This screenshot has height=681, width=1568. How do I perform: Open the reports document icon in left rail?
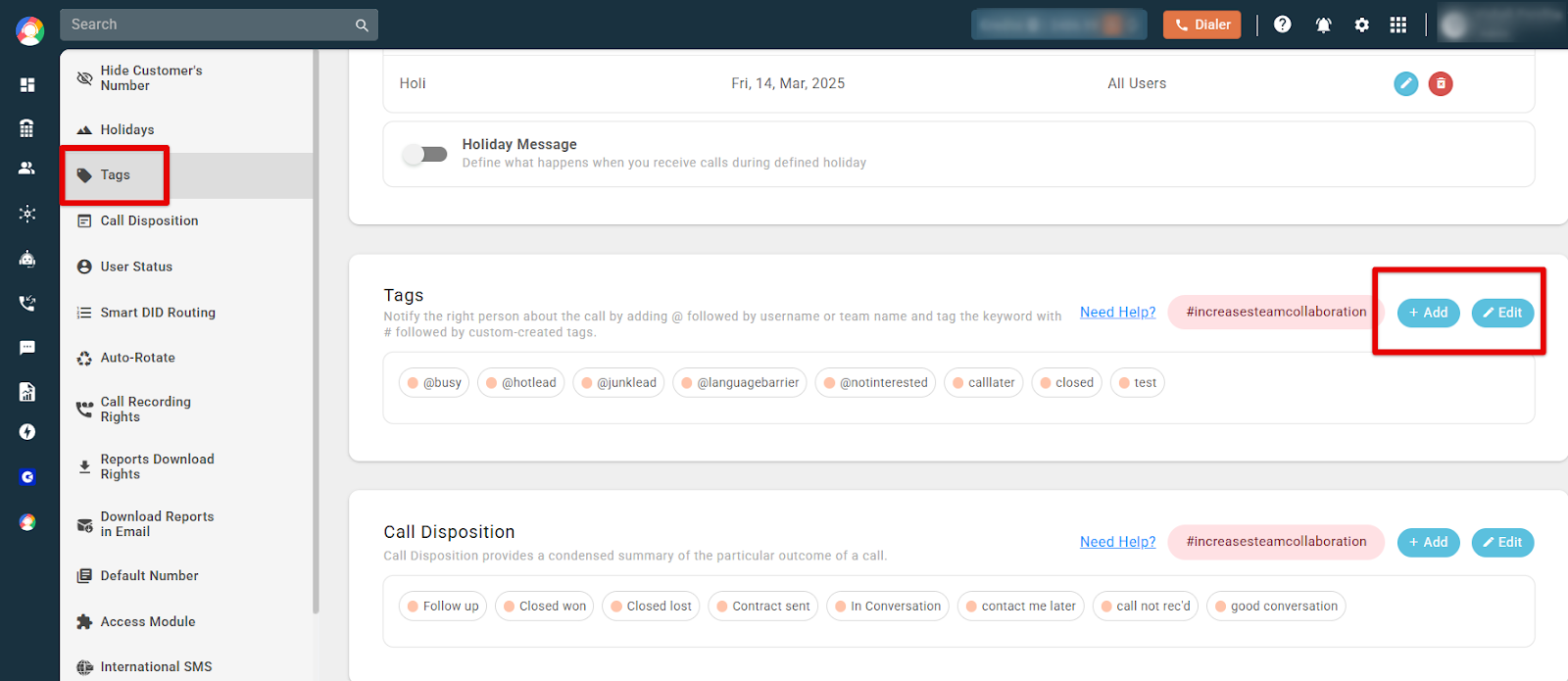pos(27,392)
